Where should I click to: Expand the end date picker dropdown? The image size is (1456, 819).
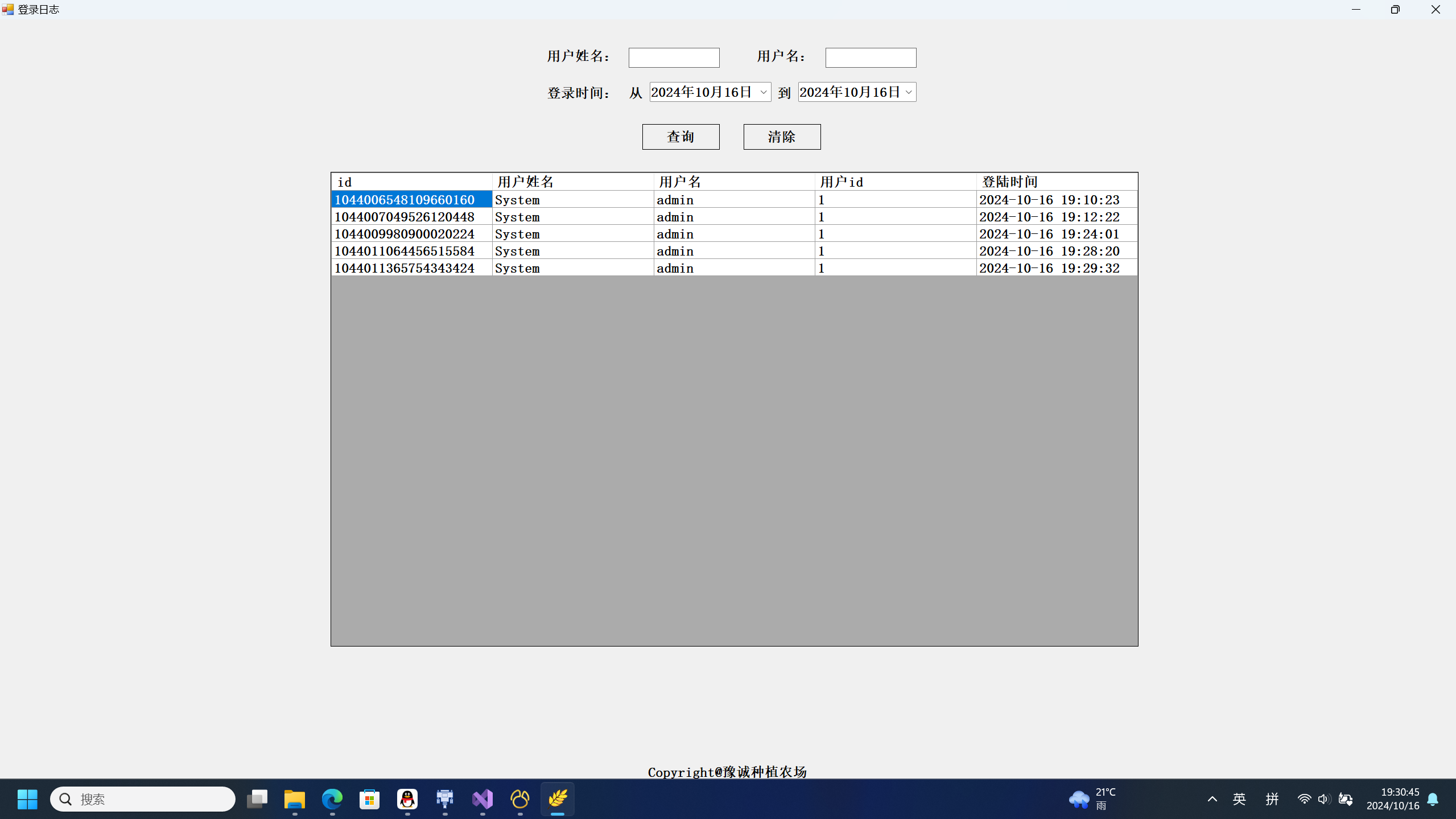pyautogui.click(x=908, y=92)
